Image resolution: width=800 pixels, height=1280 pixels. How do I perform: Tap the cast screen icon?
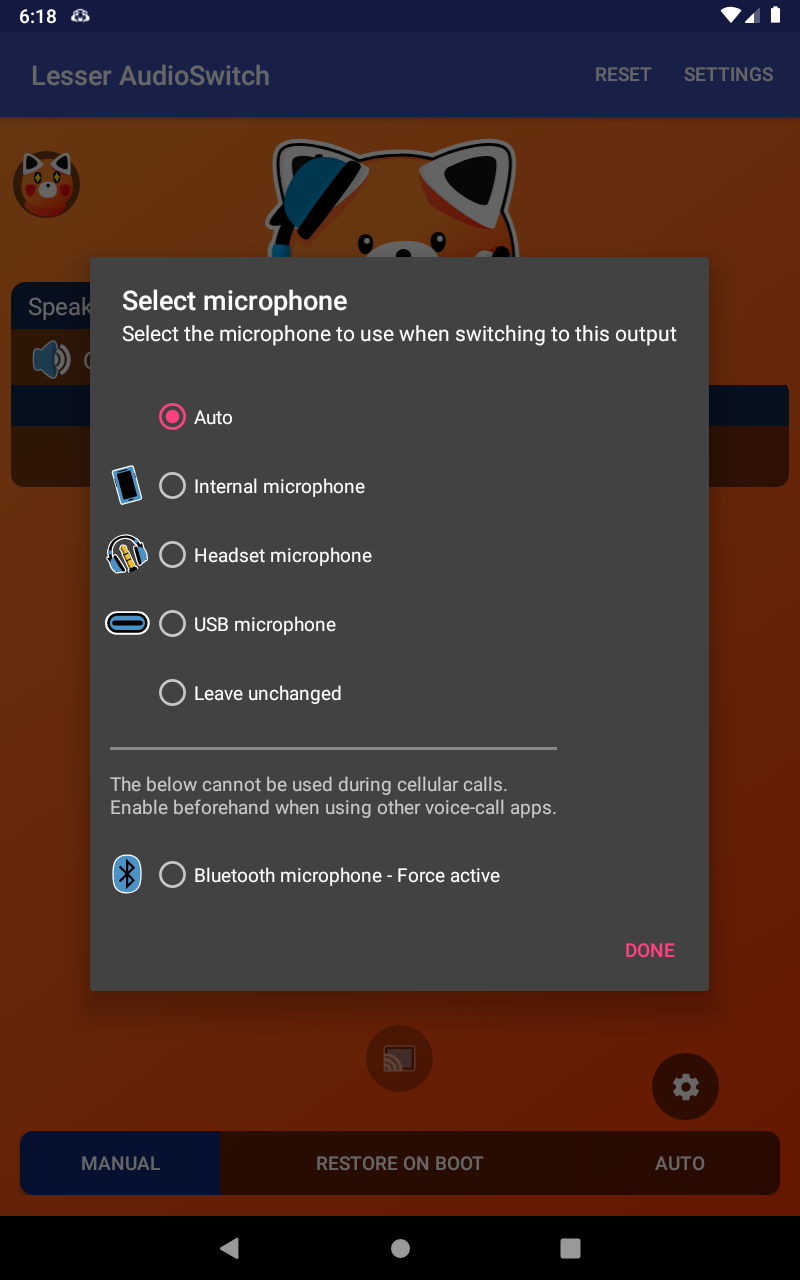tap(399, 1057)
